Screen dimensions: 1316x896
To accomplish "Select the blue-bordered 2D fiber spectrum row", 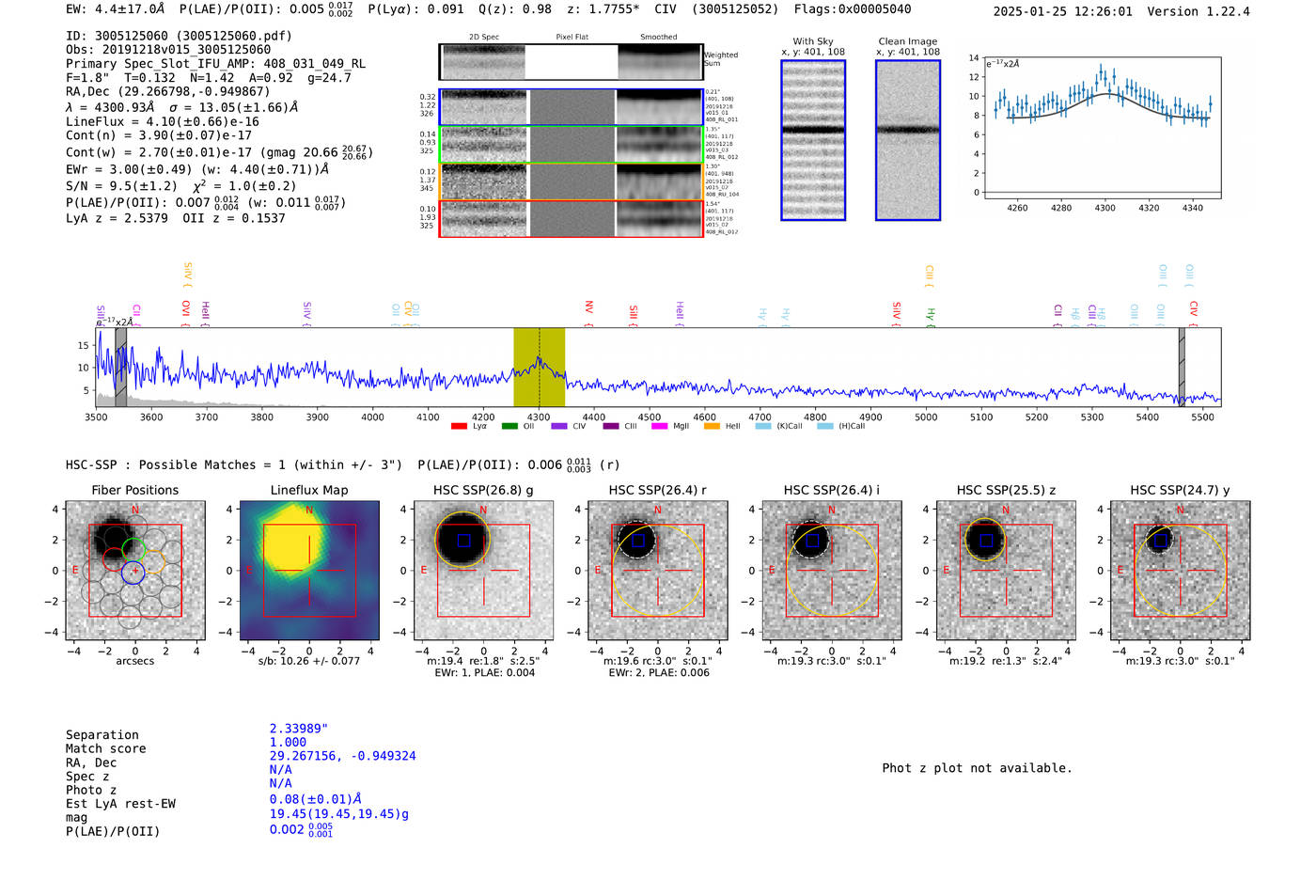I will (x=571, y=107).
